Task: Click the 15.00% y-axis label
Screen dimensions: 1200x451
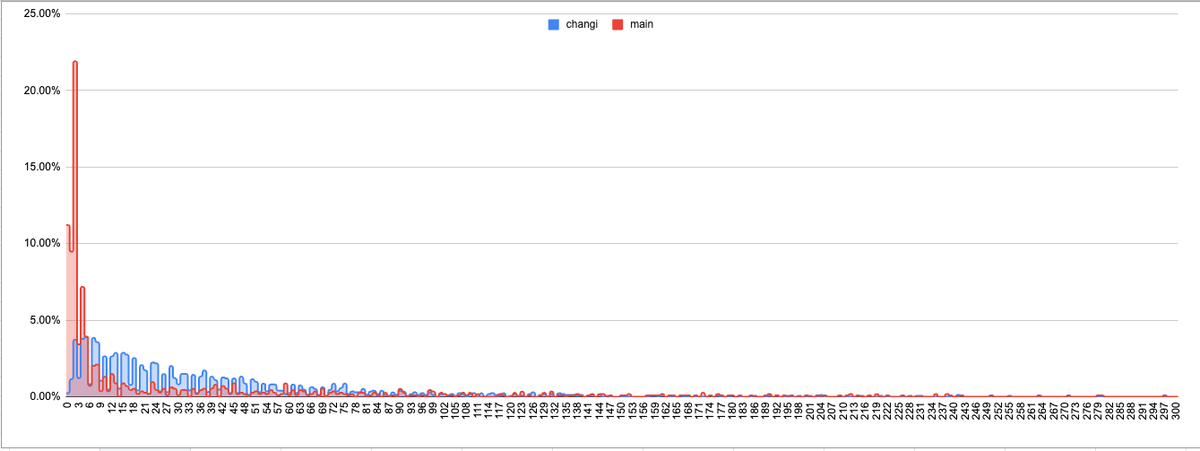Action: (41, 167)
